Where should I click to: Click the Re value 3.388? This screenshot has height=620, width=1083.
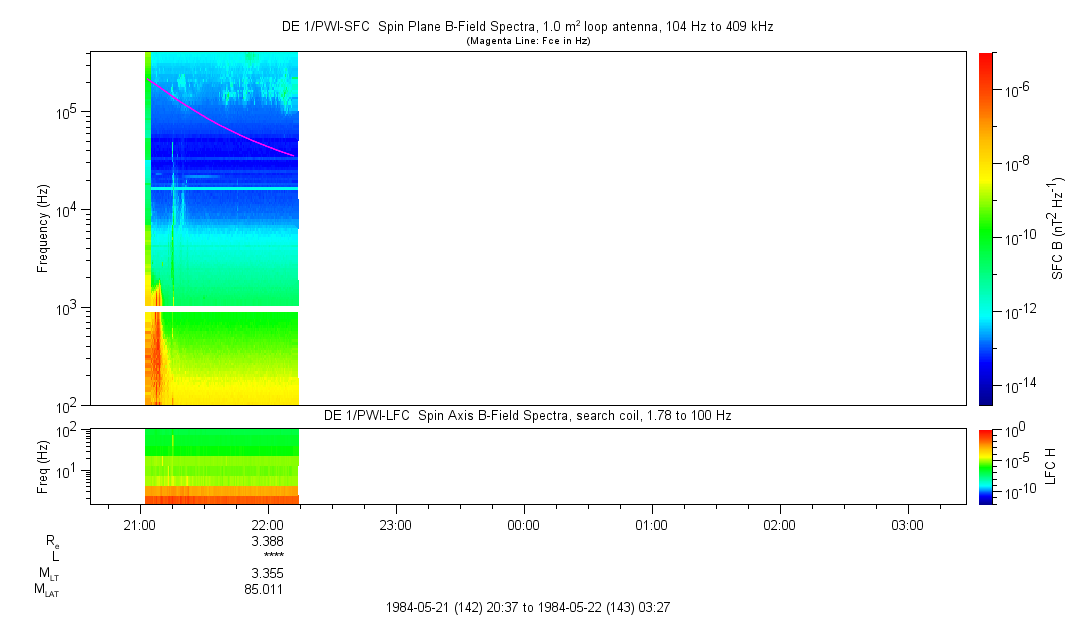point(265,541)
